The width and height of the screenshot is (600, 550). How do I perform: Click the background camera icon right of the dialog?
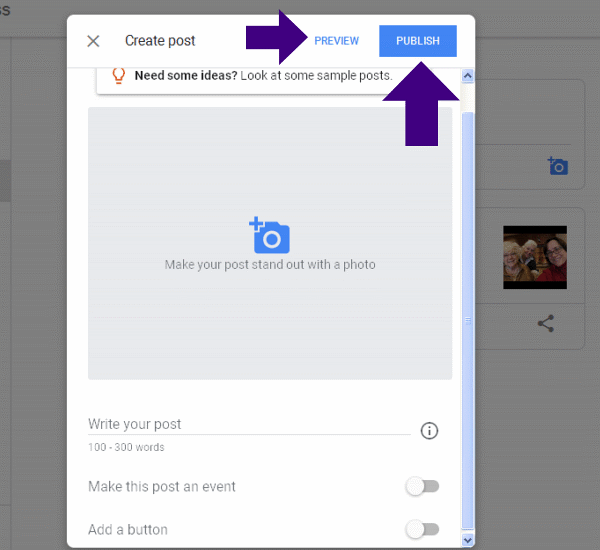tap(557, 166)
